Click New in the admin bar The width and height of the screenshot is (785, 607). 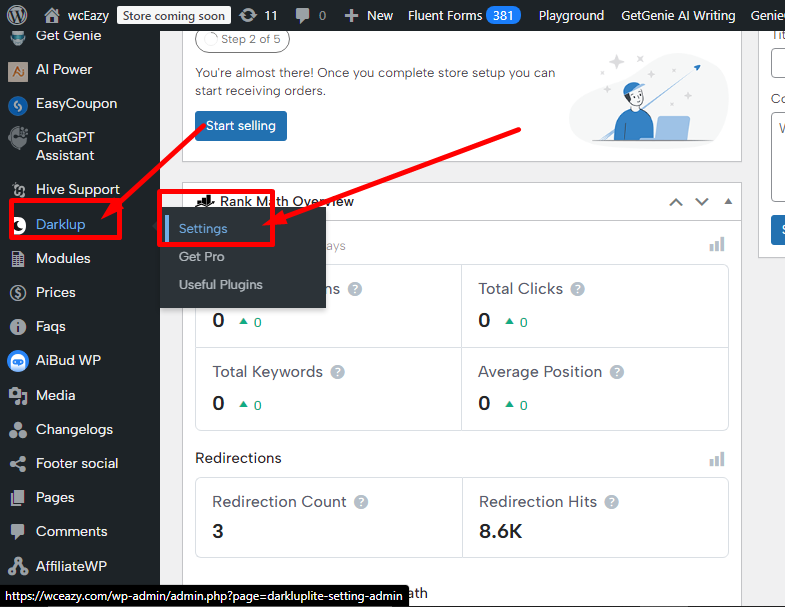point(379,16)
